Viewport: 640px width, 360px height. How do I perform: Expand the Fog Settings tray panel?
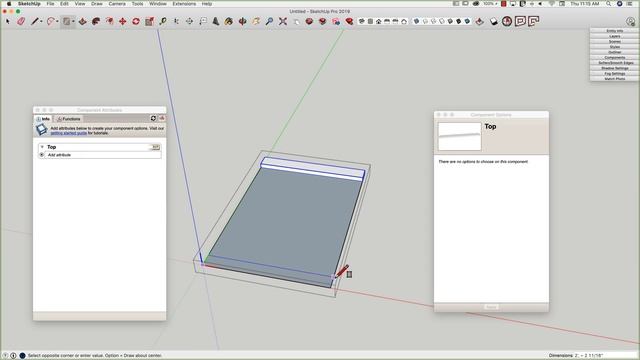pos(614,73)
